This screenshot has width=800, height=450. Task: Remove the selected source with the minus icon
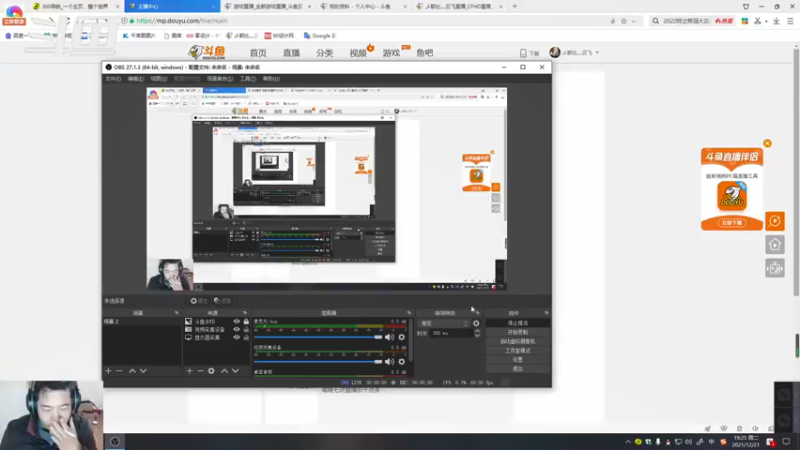coord(200,371)
